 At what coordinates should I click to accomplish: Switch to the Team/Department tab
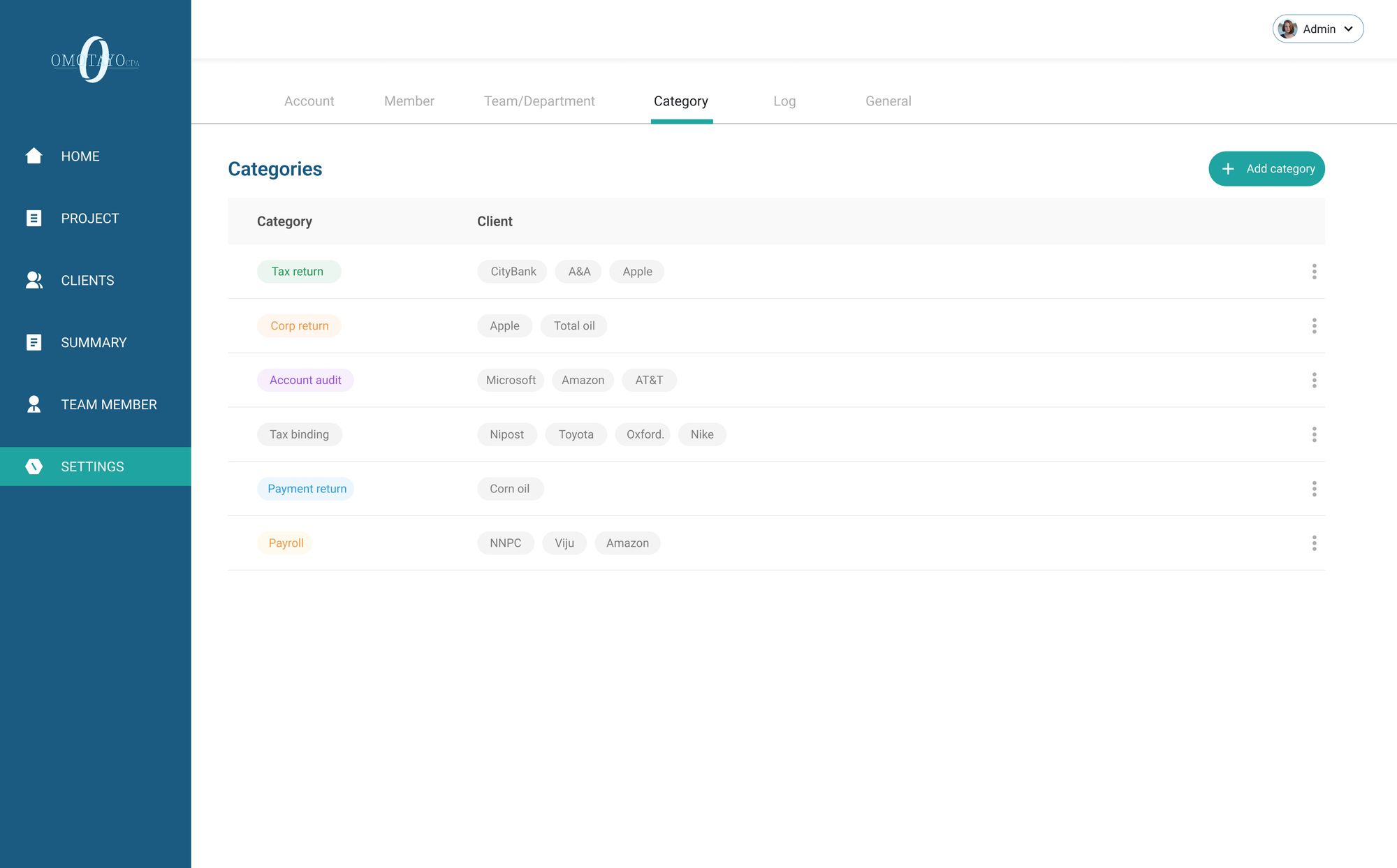[x=539, y=101]
